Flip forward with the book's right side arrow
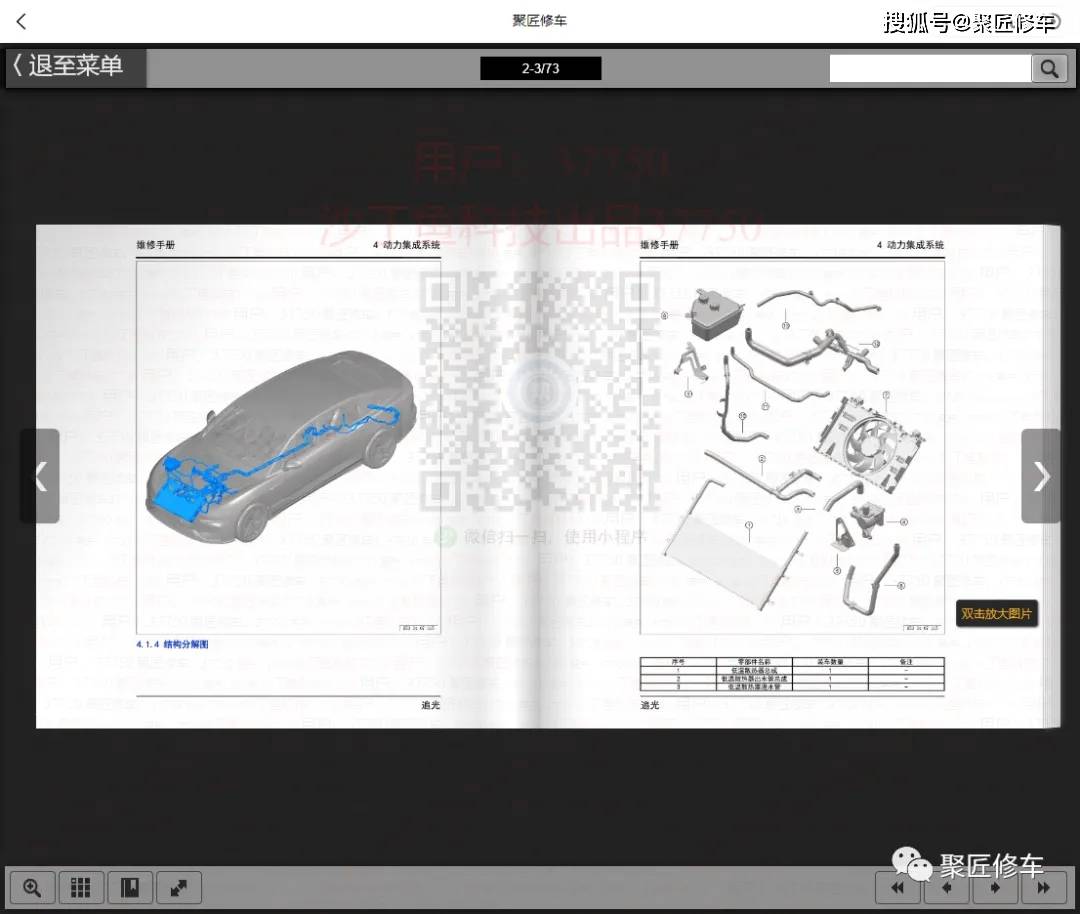 point(1040,476)
